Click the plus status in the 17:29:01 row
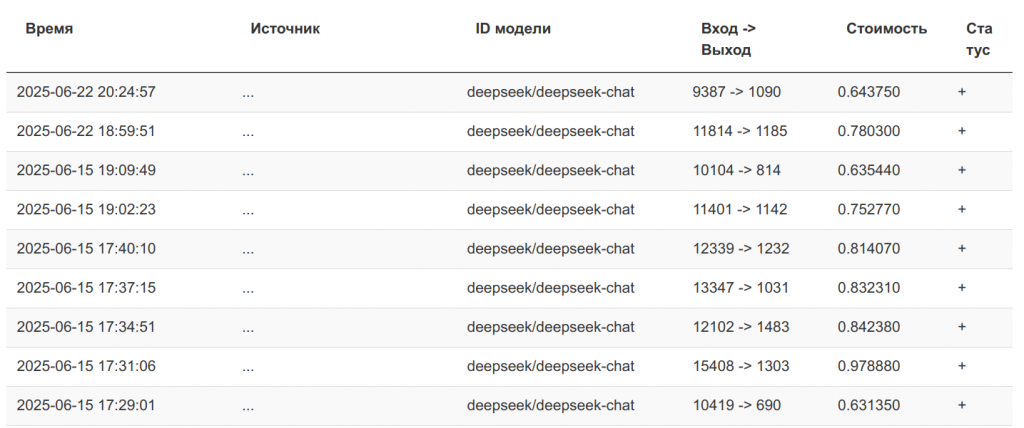This screenshot has width=1024, height=428. [961, 406]
